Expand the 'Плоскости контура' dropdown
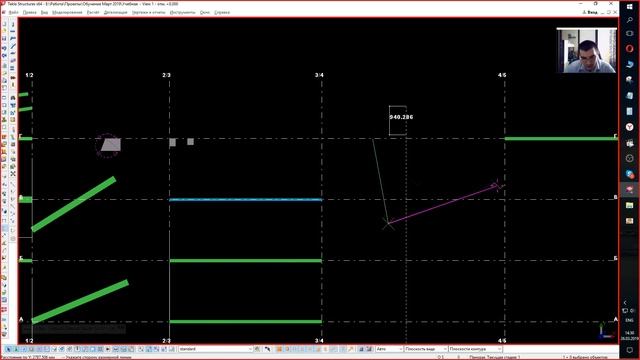This screenshot has height=360, width=640. [499, 349]
